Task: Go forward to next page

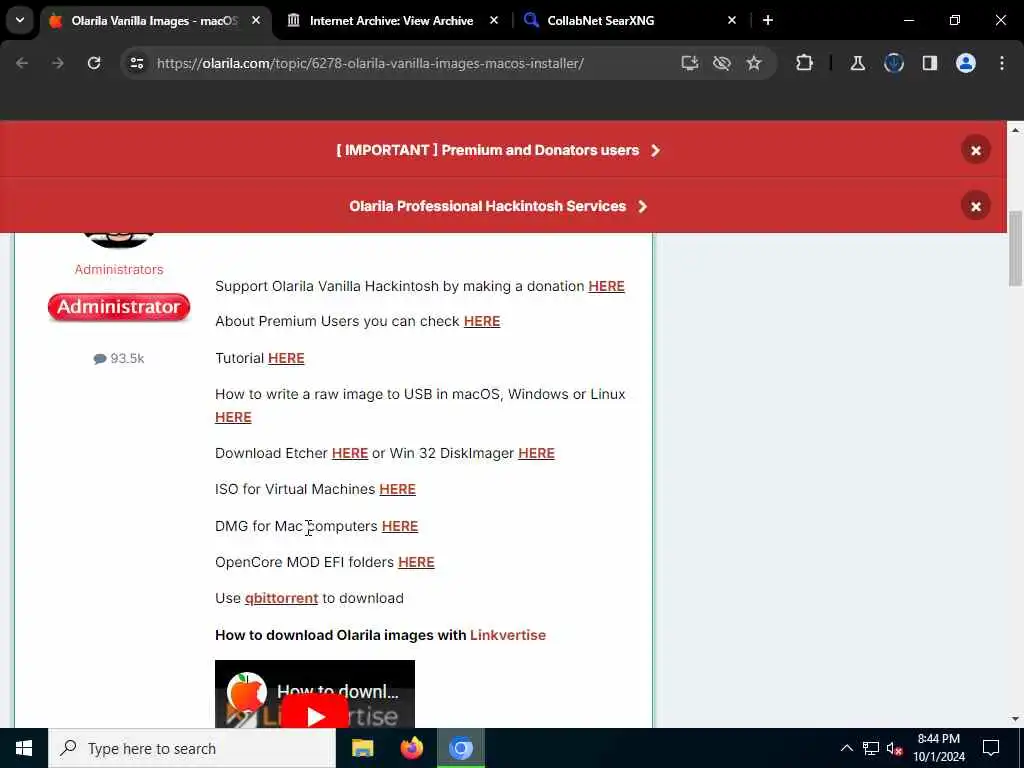Action: [x=58, y=63]
